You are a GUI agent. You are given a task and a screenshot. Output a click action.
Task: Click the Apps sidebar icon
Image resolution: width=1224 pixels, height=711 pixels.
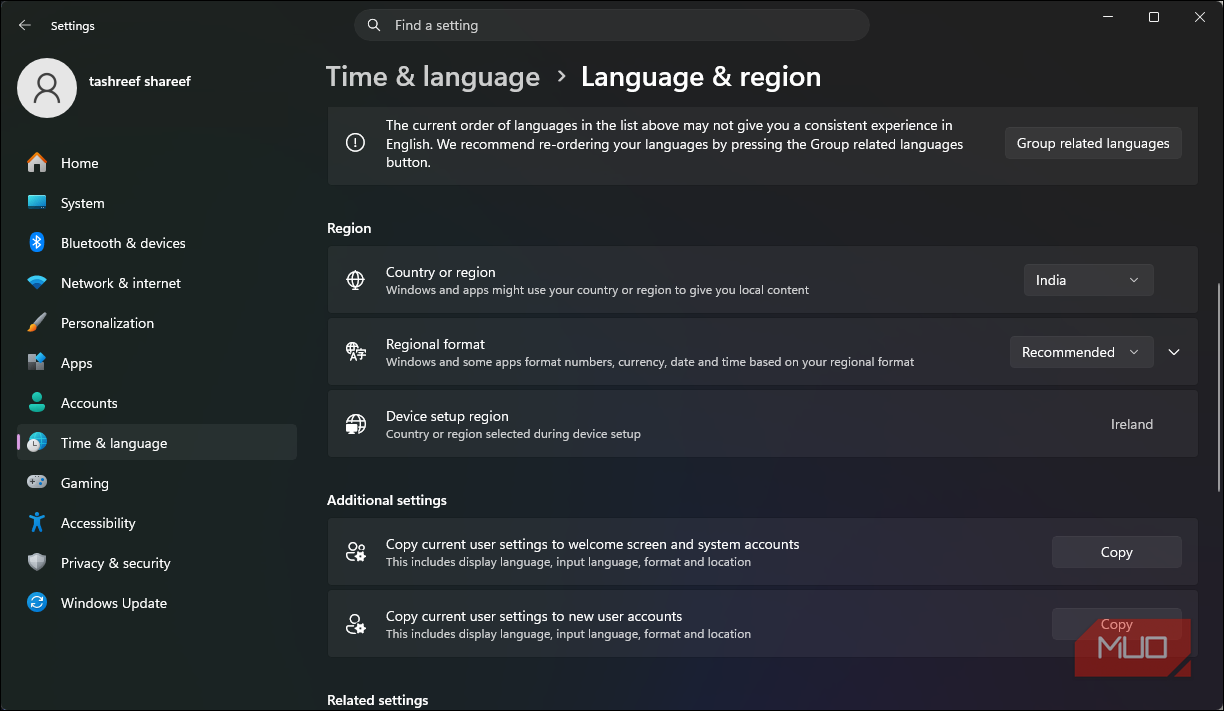[x=37, y=363]
